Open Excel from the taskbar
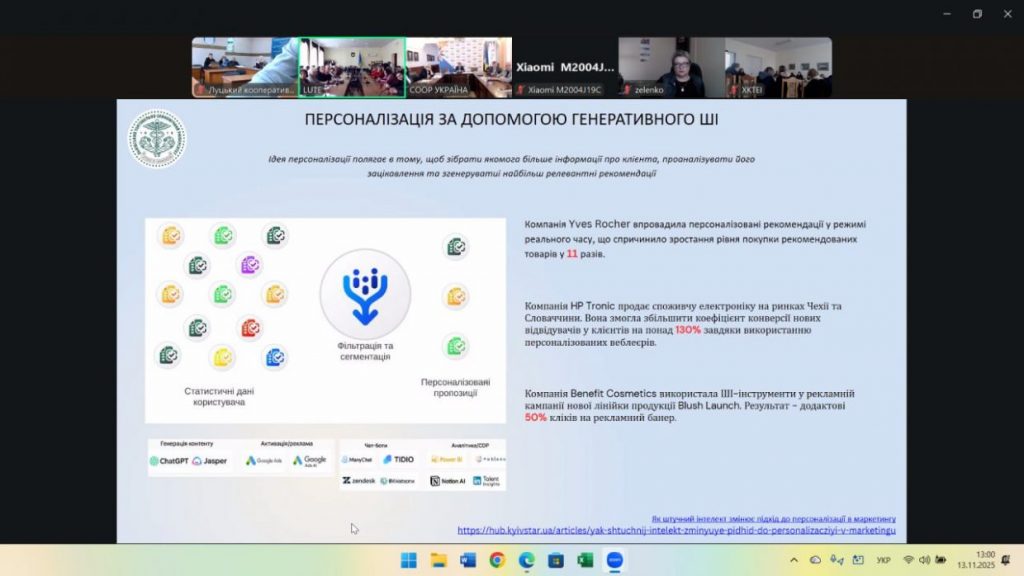The height and width of the screenshot is (576, 1024). coord(585,560)
